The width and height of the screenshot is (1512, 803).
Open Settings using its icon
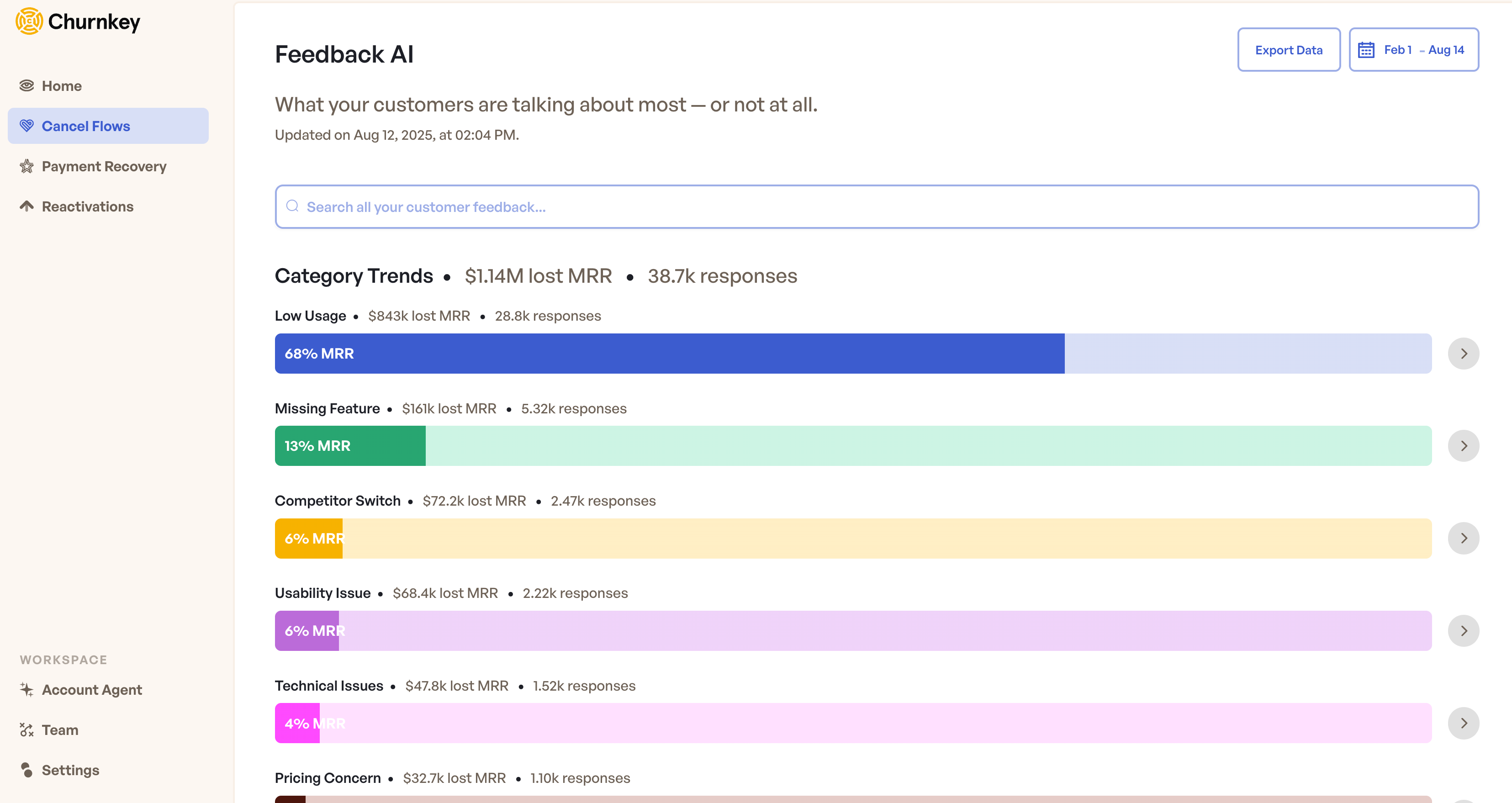[x=26, y=770]
